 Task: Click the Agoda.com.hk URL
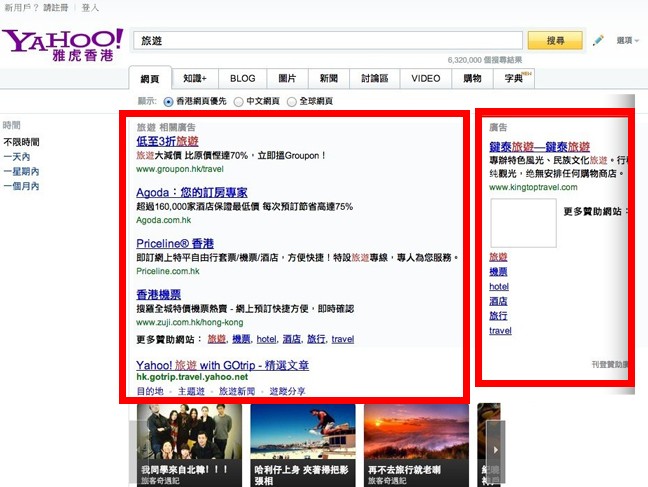pos(164,220)
